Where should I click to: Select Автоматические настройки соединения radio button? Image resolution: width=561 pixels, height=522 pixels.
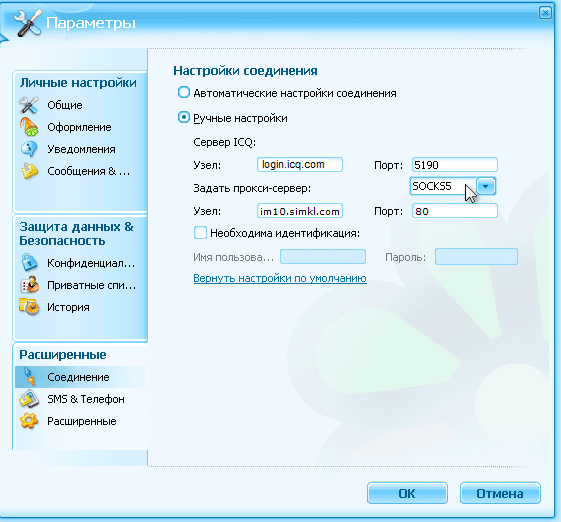click(184, 92)
